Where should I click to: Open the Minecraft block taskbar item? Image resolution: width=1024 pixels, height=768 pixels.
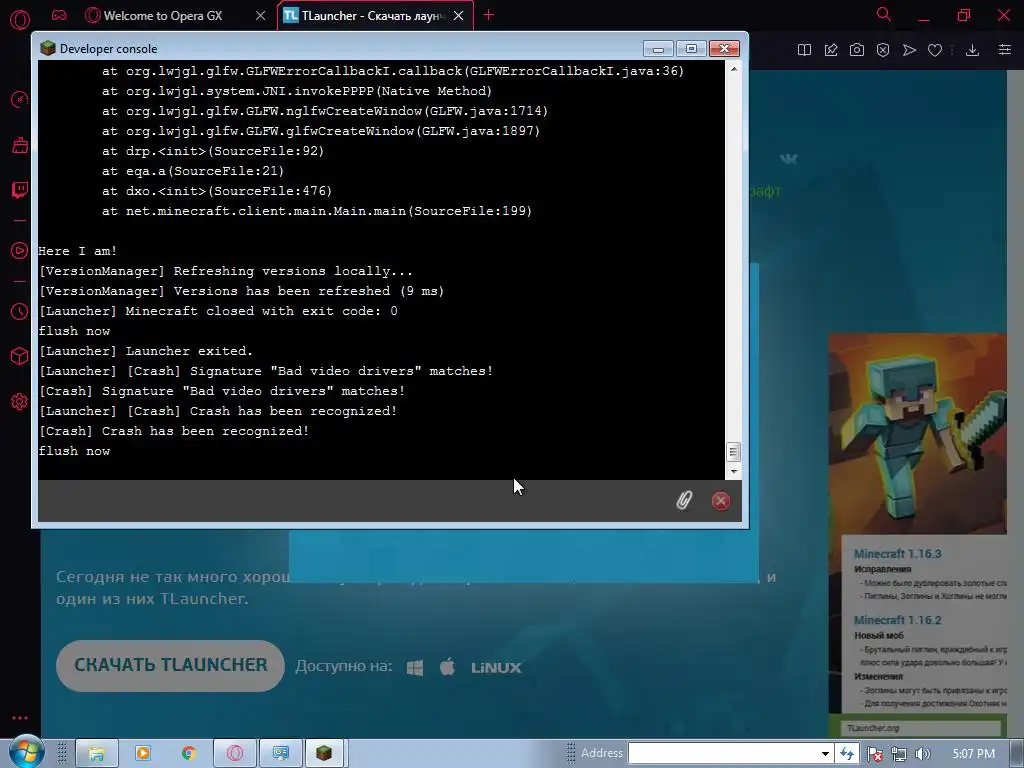[324, 753]
